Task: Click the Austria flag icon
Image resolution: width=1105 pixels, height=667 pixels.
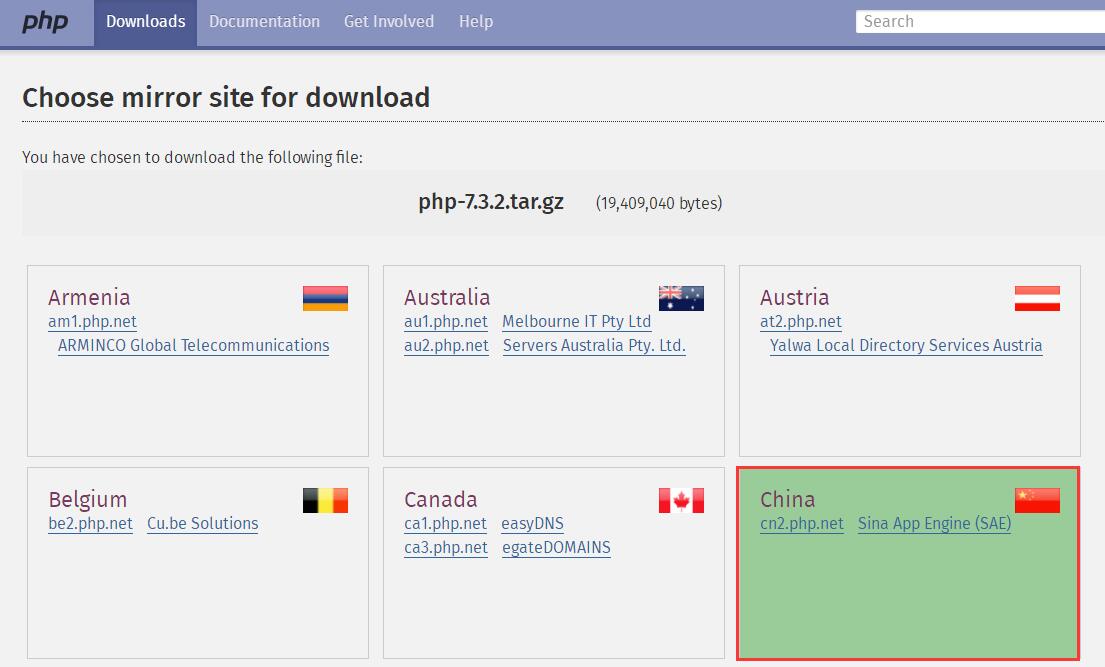Action: 1037,298
